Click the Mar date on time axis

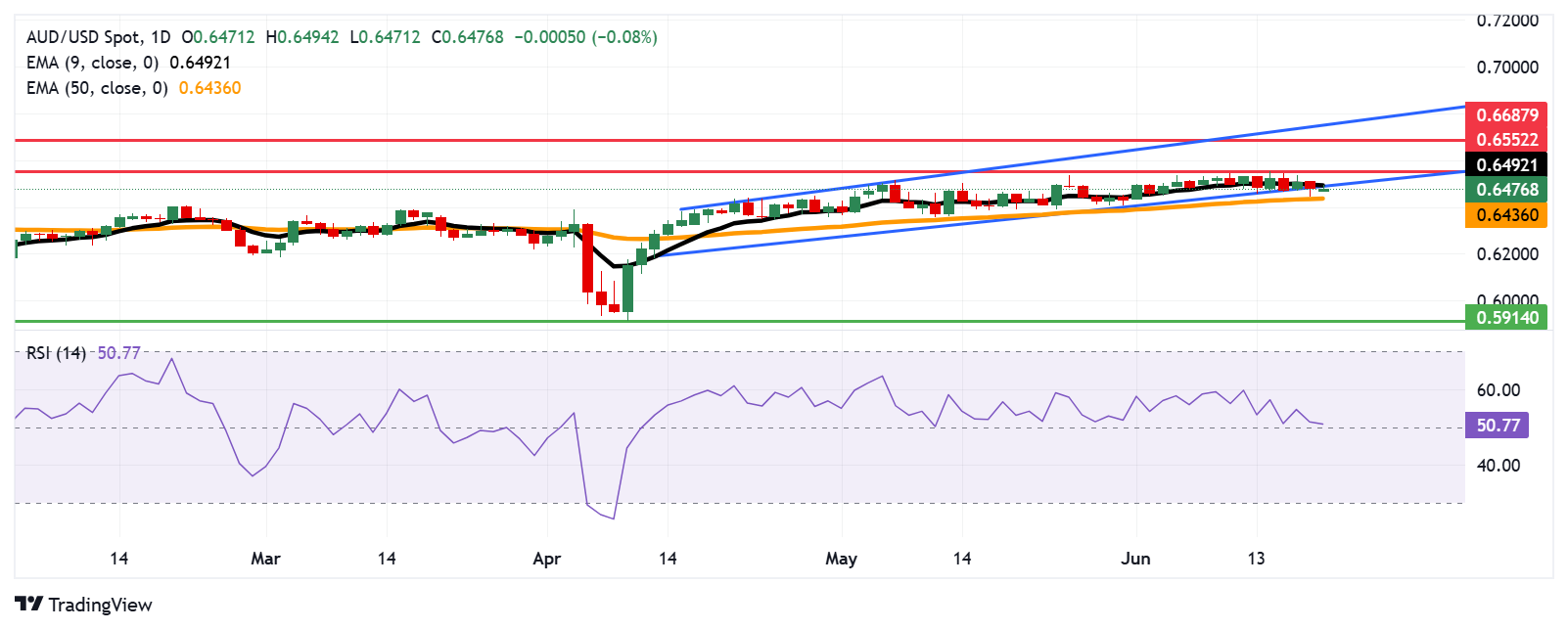click(x=265, y=559)
